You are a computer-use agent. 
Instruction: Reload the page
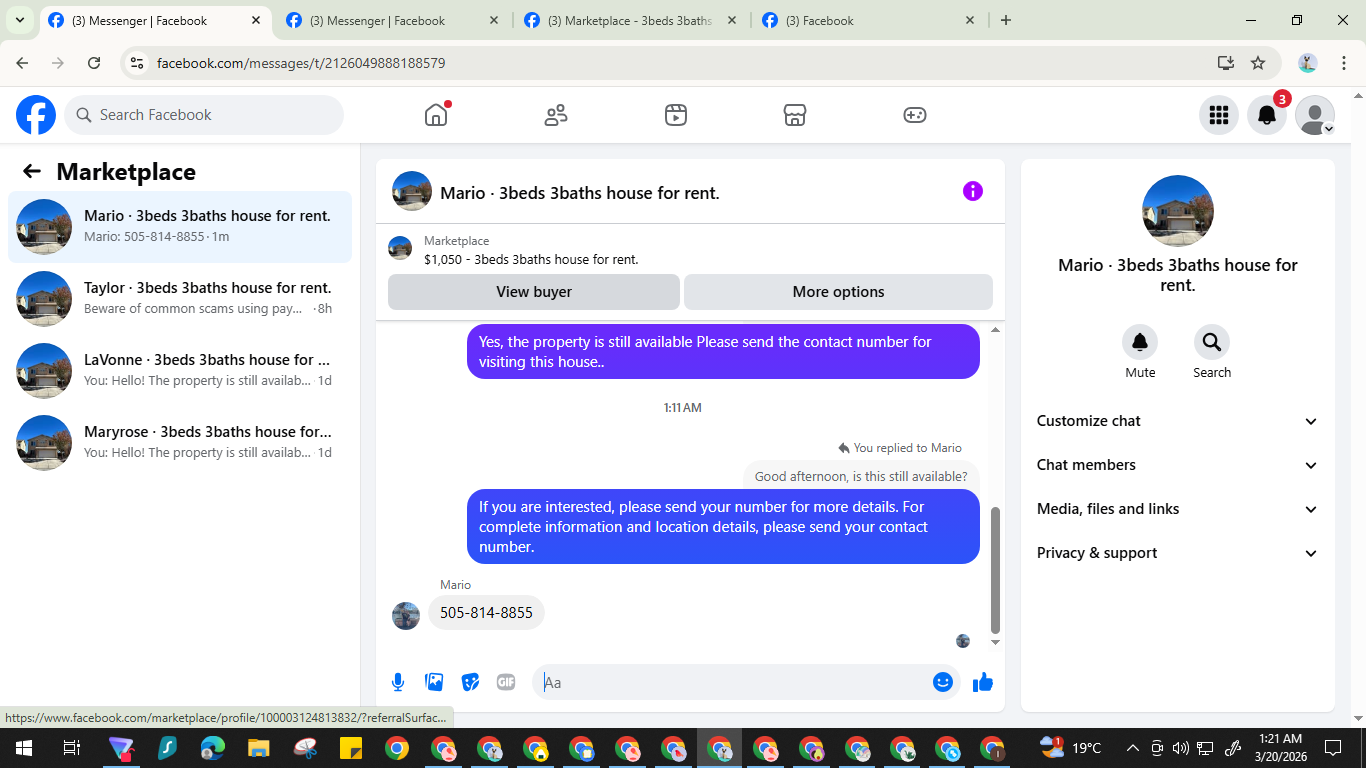coord(94,63)
